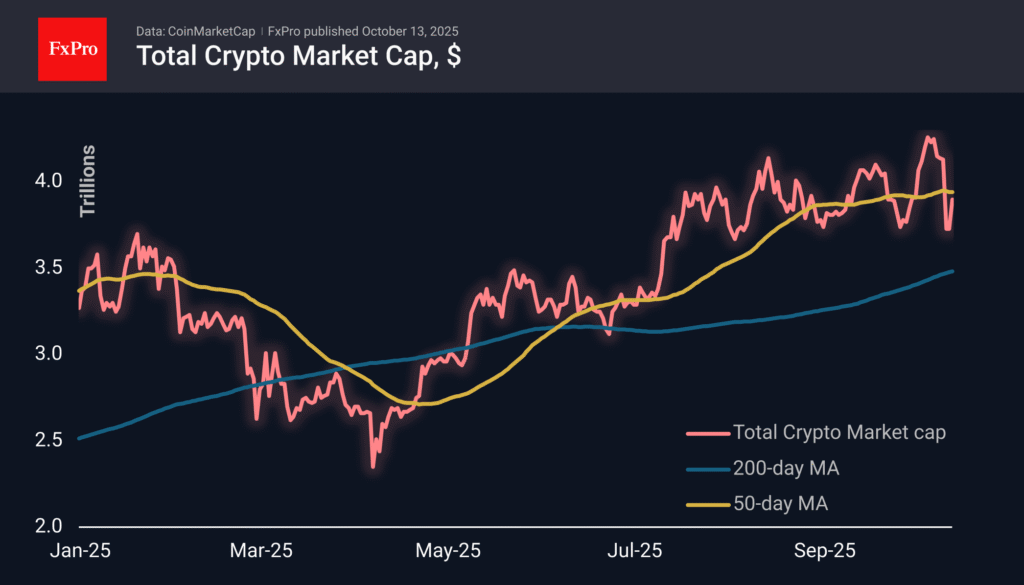Click the Trillions axis unit label

point(88,181)
